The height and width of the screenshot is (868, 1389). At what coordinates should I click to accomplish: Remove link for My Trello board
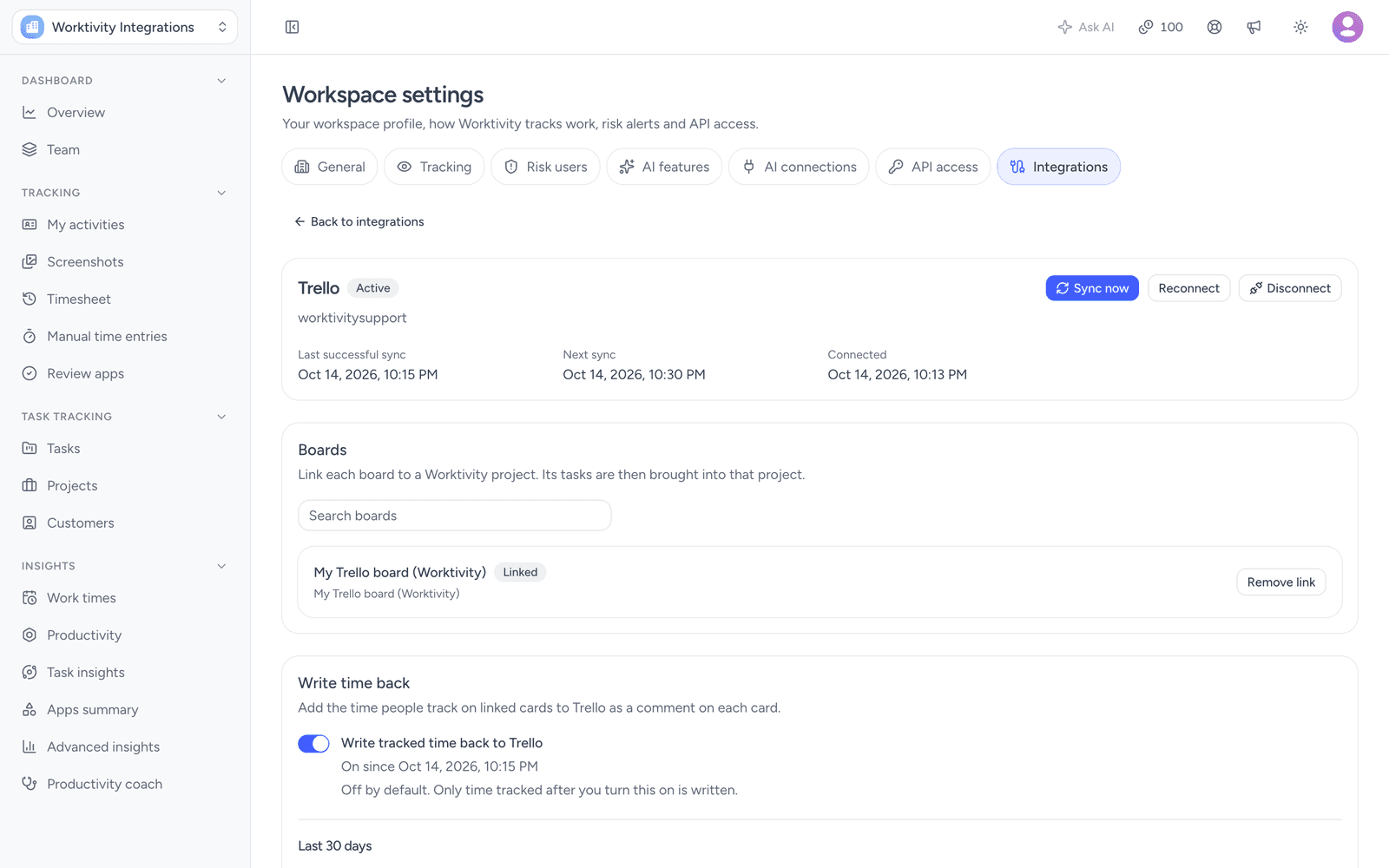(1280, 582)
